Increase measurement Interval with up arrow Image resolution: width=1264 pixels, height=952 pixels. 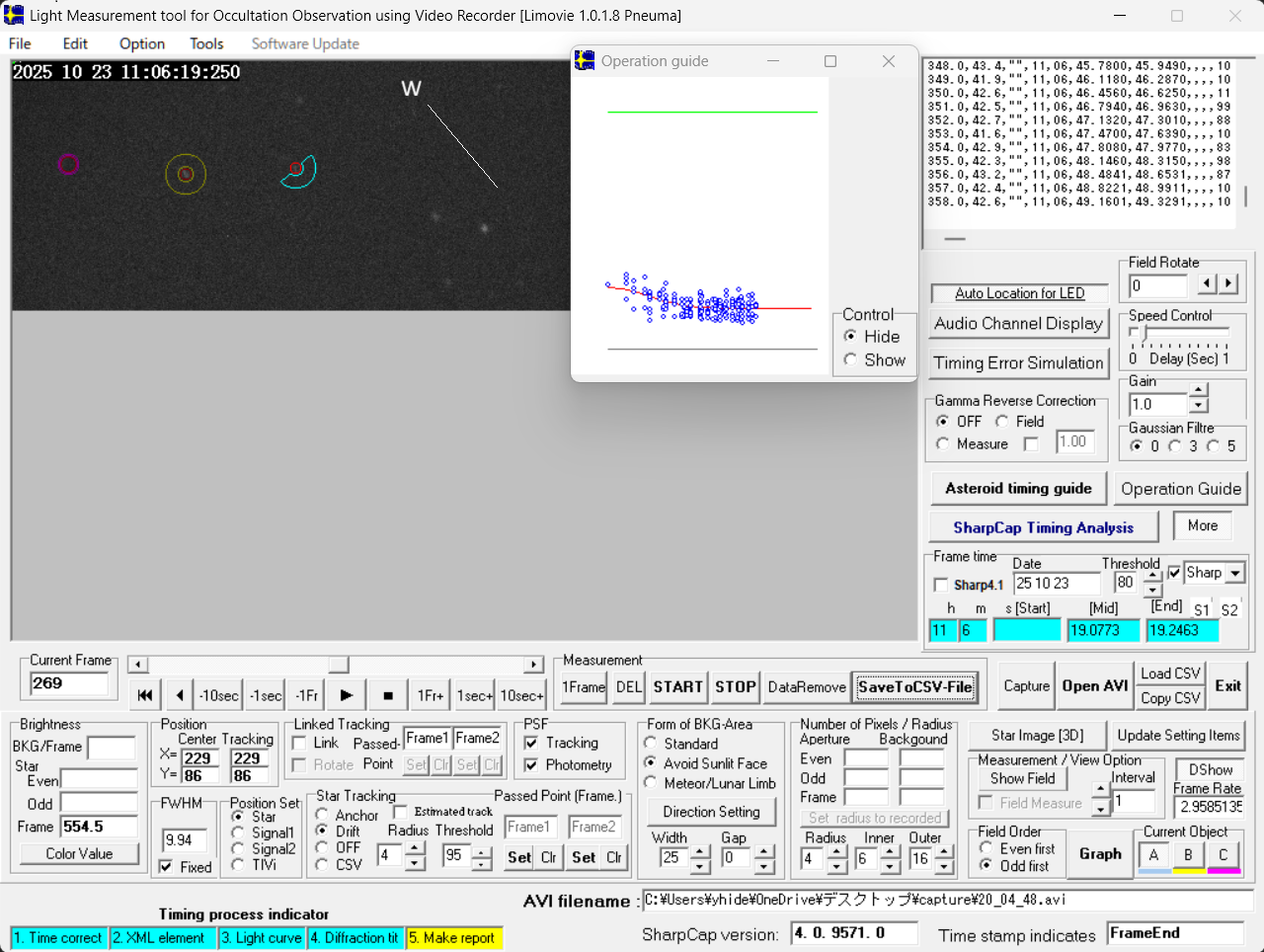[x=1101, y=790]
